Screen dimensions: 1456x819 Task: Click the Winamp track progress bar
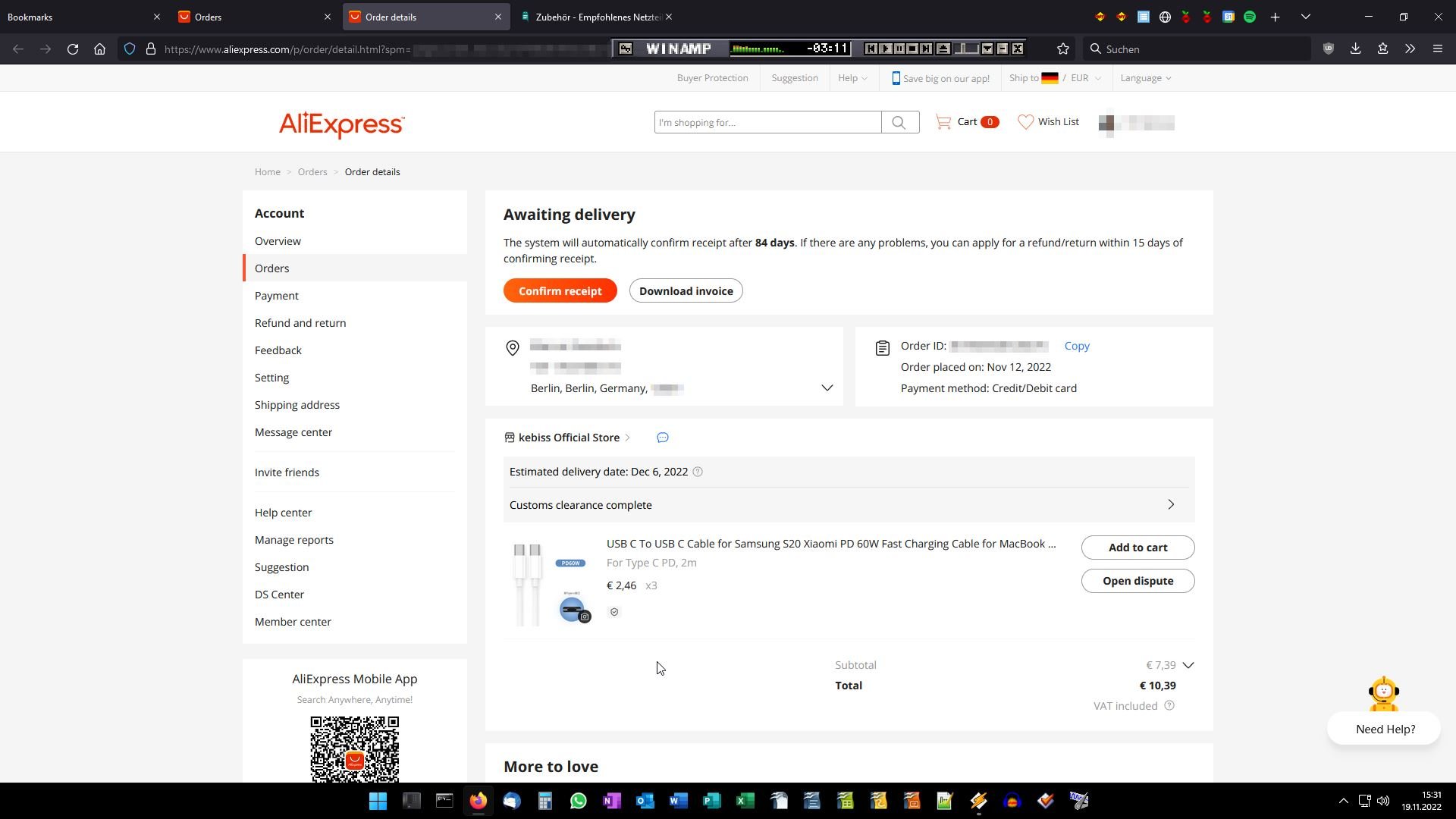click(x=966, y=49)
